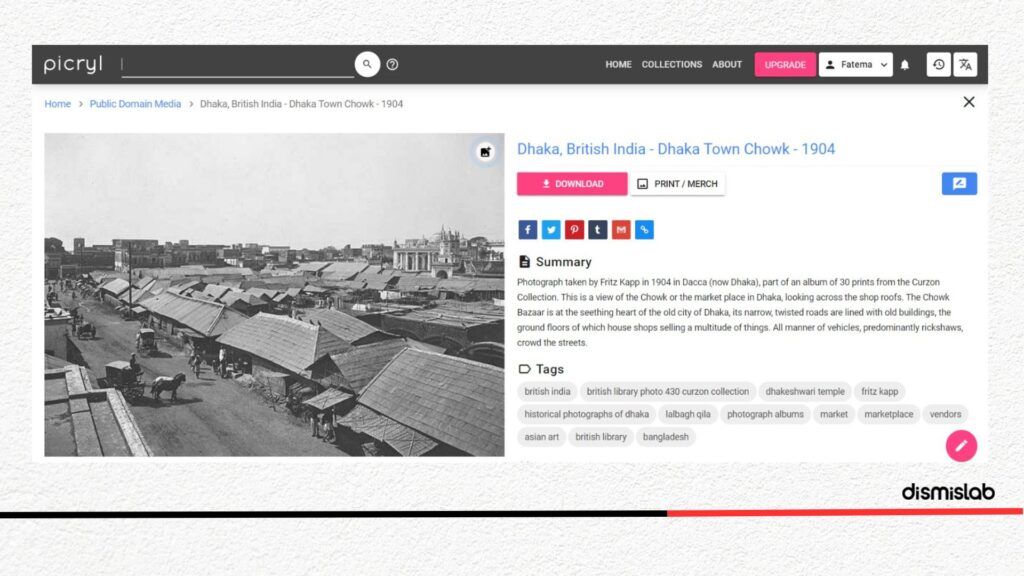The height and width of the screenshot is (576, 1024).
Task: Click the search magnifier icon
Action: click(x=367, y=64)
